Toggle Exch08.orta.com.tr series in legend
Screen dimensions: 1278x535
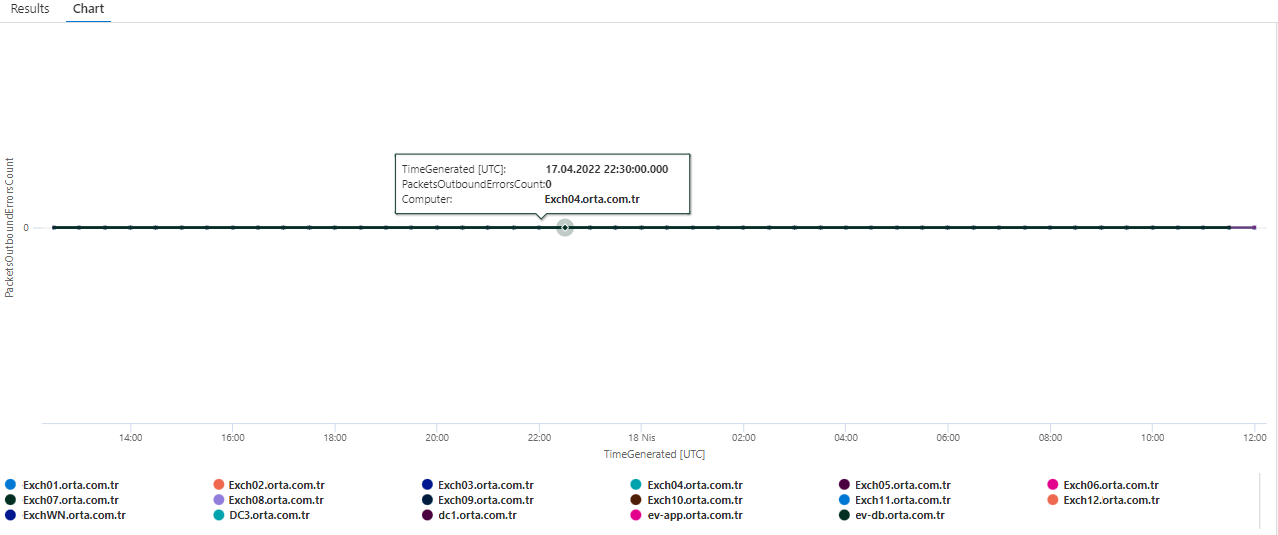(268, 500)
